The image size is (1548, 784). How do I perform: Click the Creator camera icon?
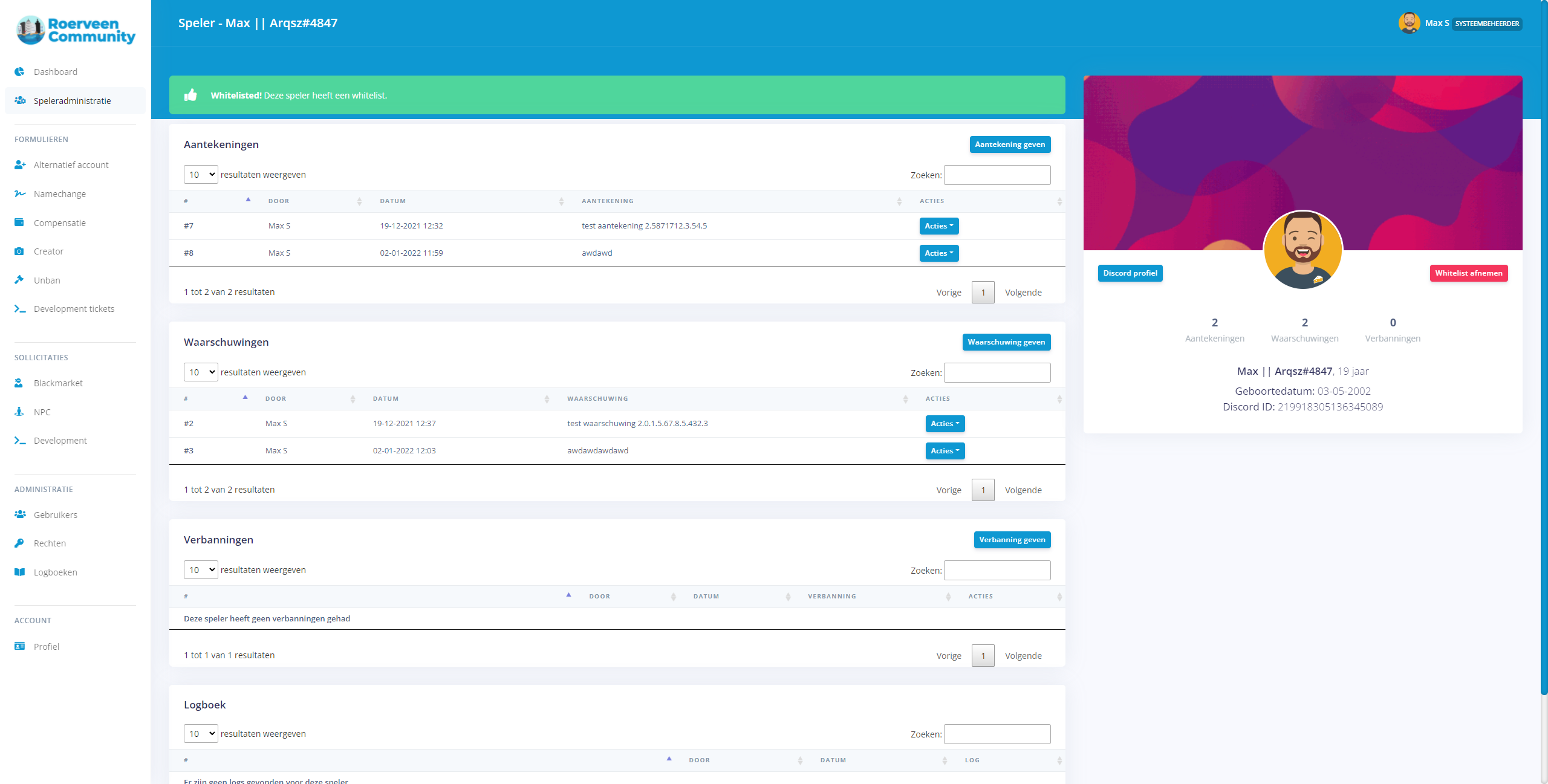coord(19,251)
